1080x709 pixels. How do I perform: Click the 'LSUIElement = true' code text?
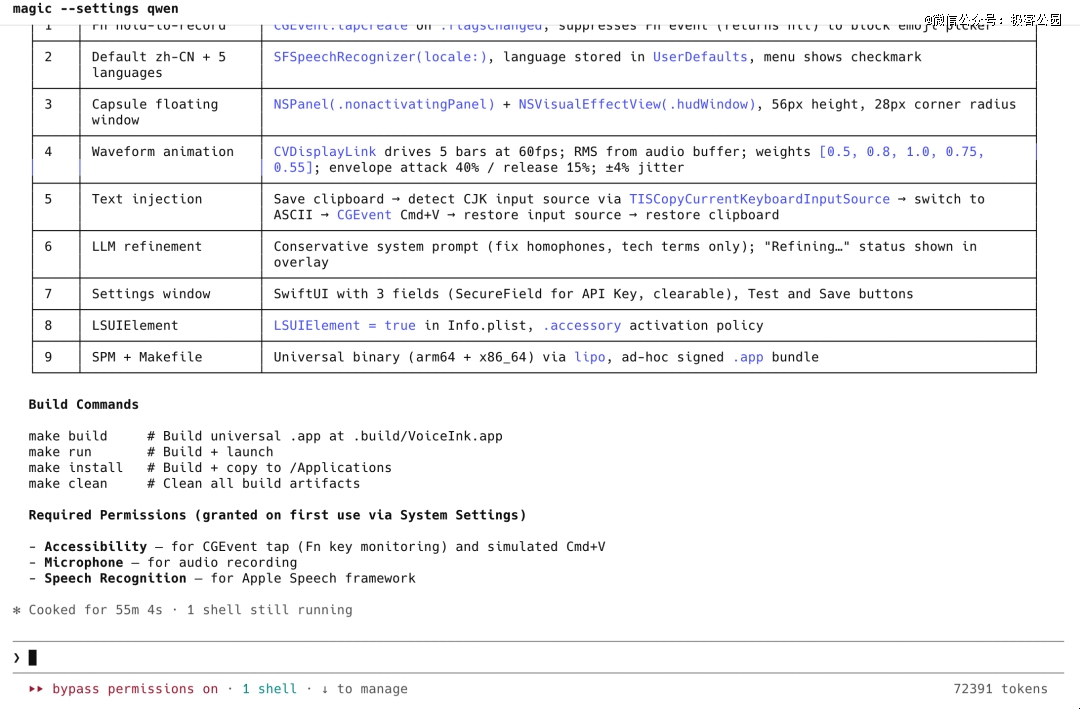(x=344, y=326)
